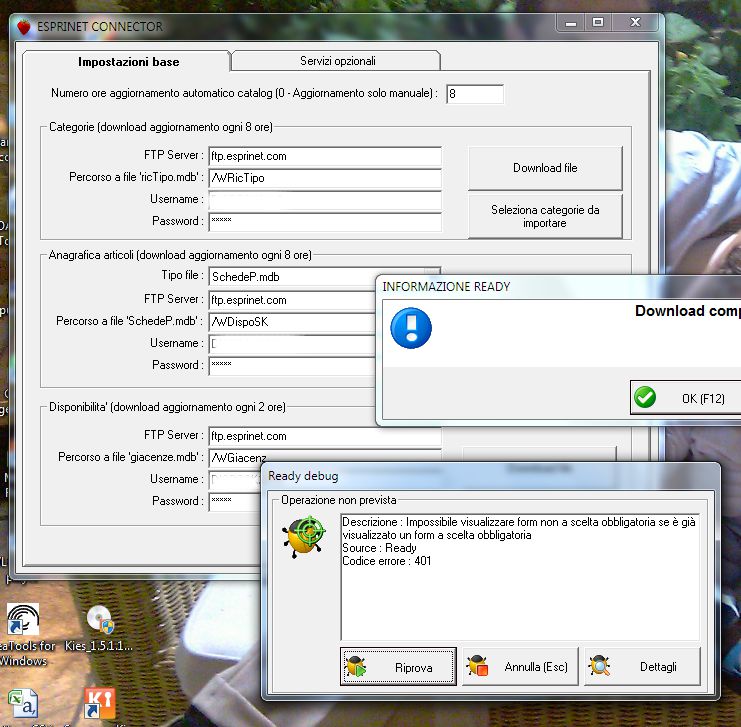The image size is (741, 727).
Task: Click Seleziona categorie da importare button
Action: [x=545, y=216]
